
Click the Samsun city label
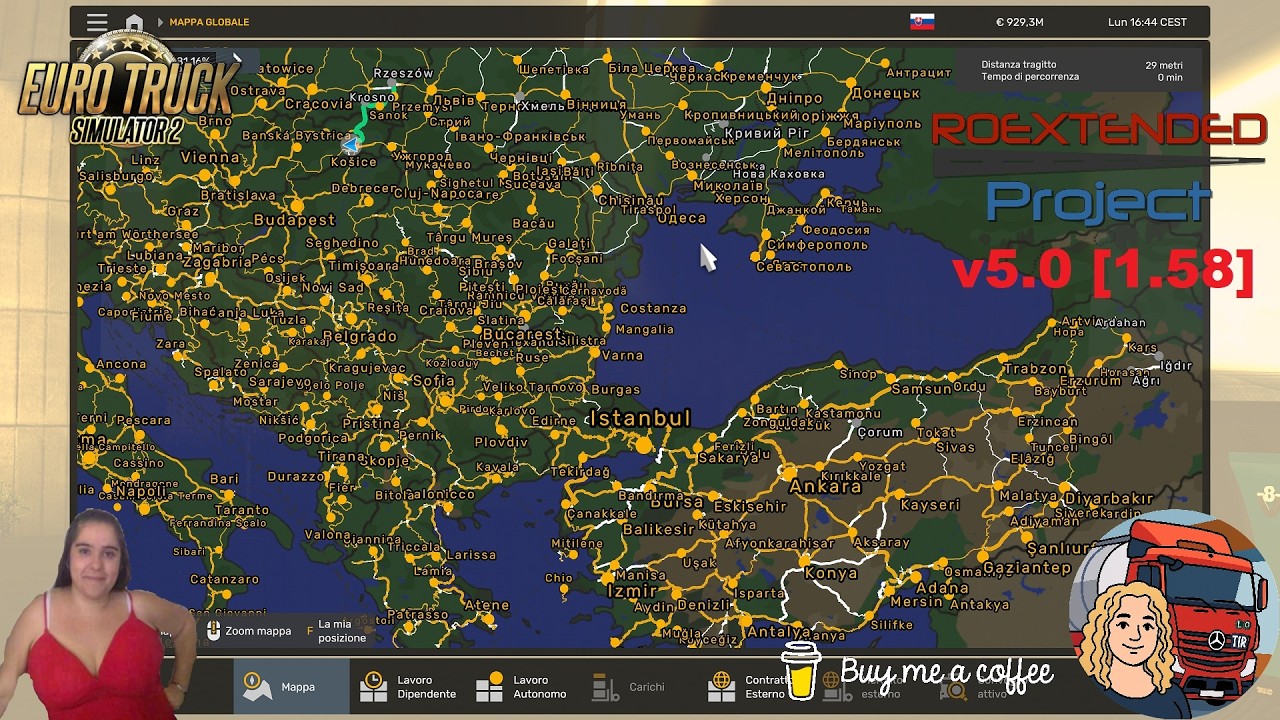tap(921, 389)
